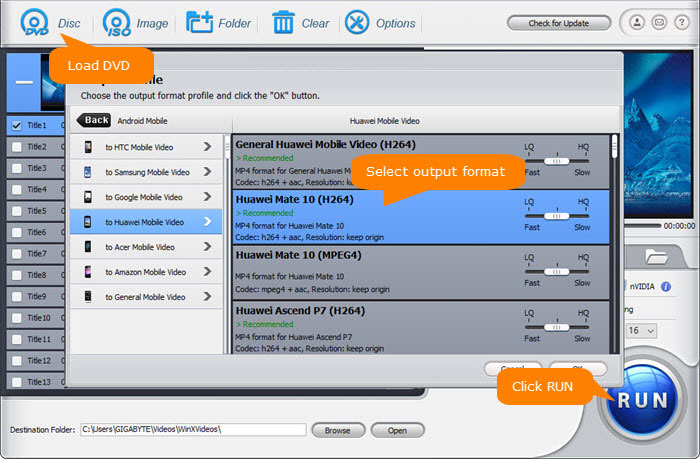Check the Title5 checkbox
The height and width of the screenshot is (459, 700).
pos(17,211)
